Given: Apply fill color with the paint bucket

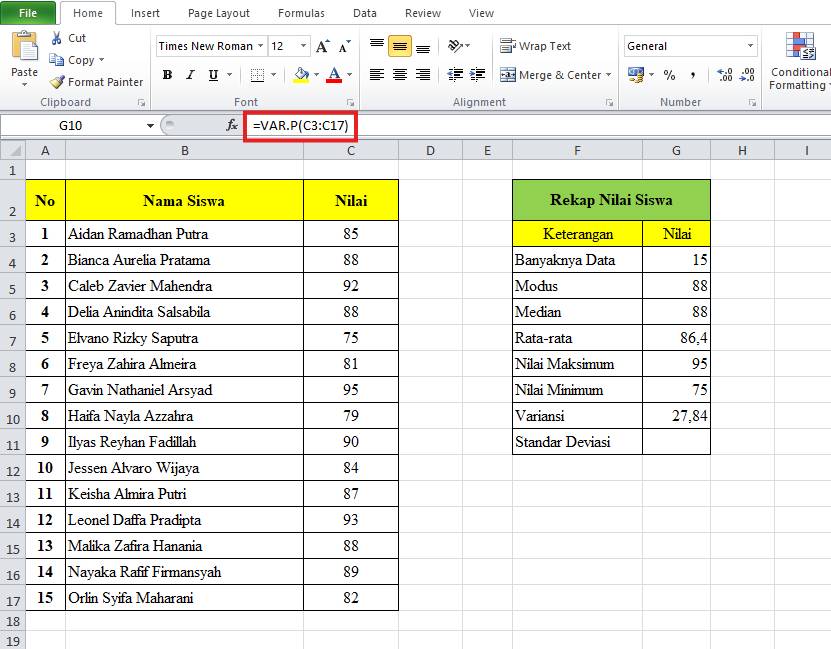Looking at the screenshot, I should tap(301, 75).
